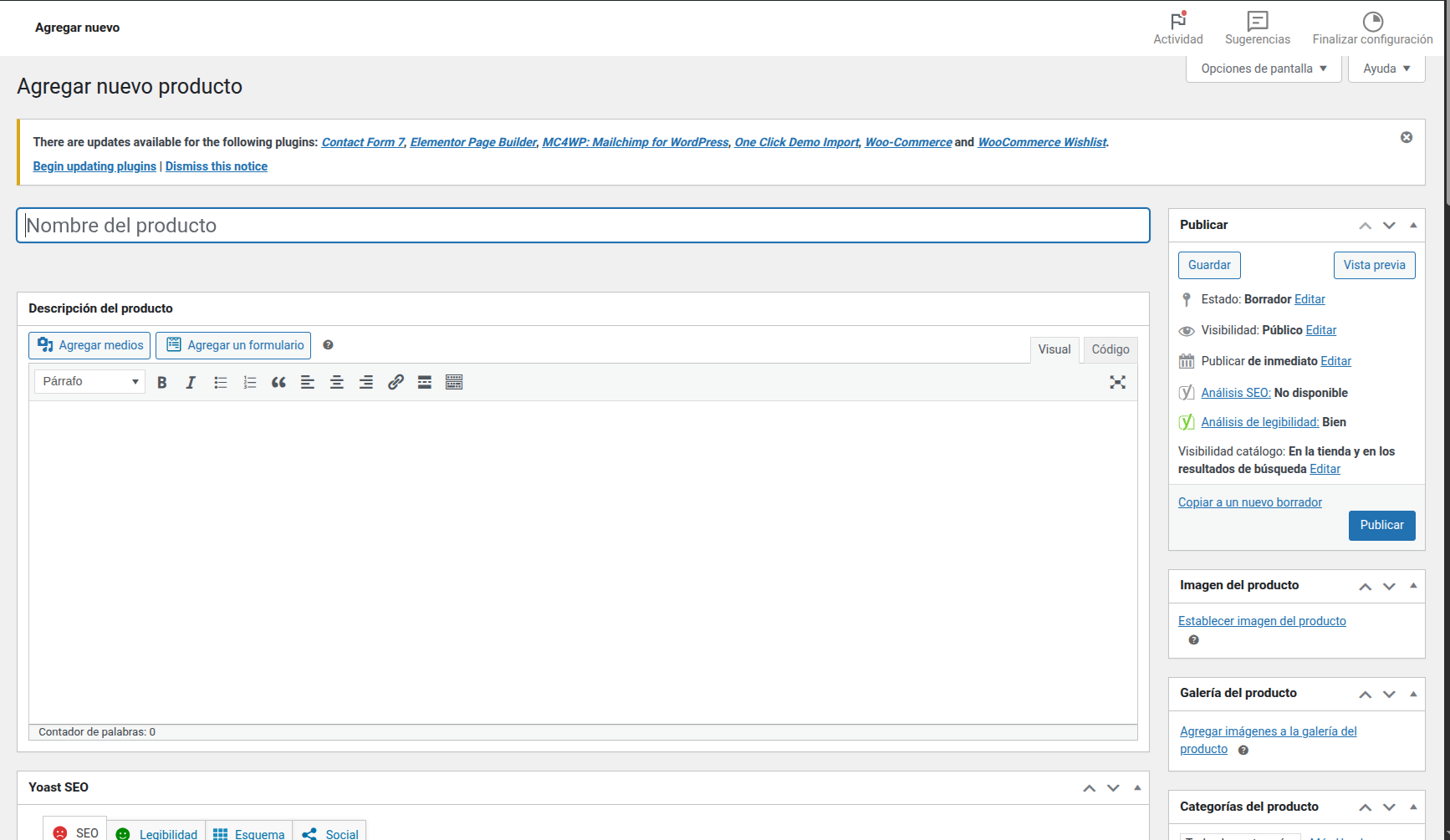The image size is (1450, 840).
Task: Open the Yoast Esquema tab
Action: tap(249, 832)
